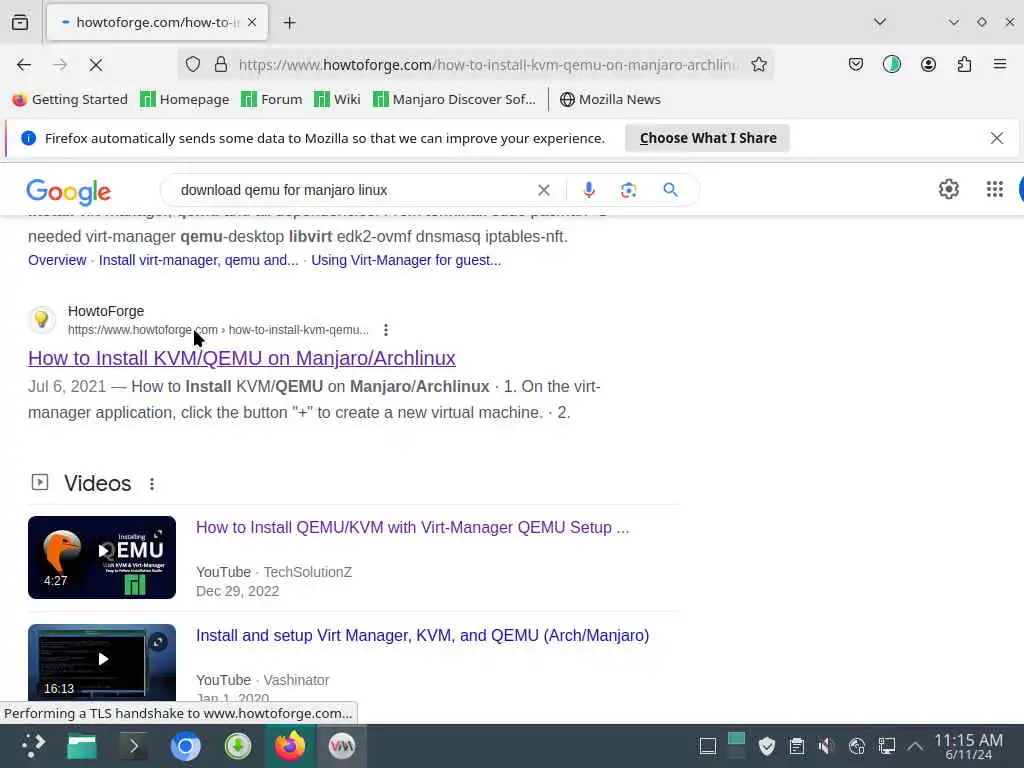Open extensions puzzle icon
Viewport: 1024px width, 768px height.
click(x=964, y=65)
